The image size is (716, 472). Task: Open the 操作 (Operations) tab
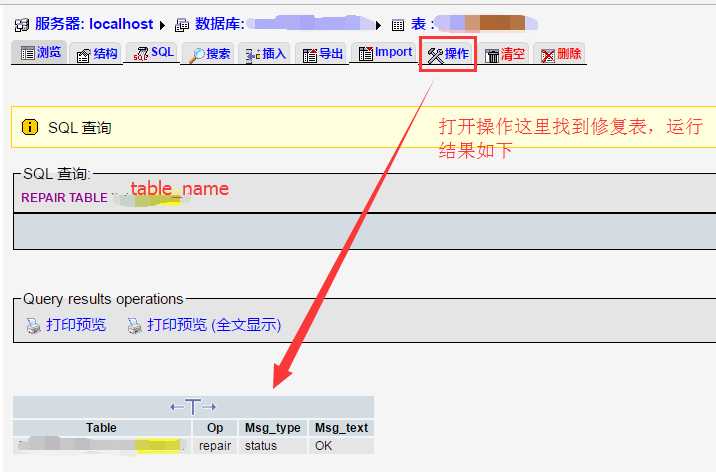pyautogui.click(x=448, y=54)
